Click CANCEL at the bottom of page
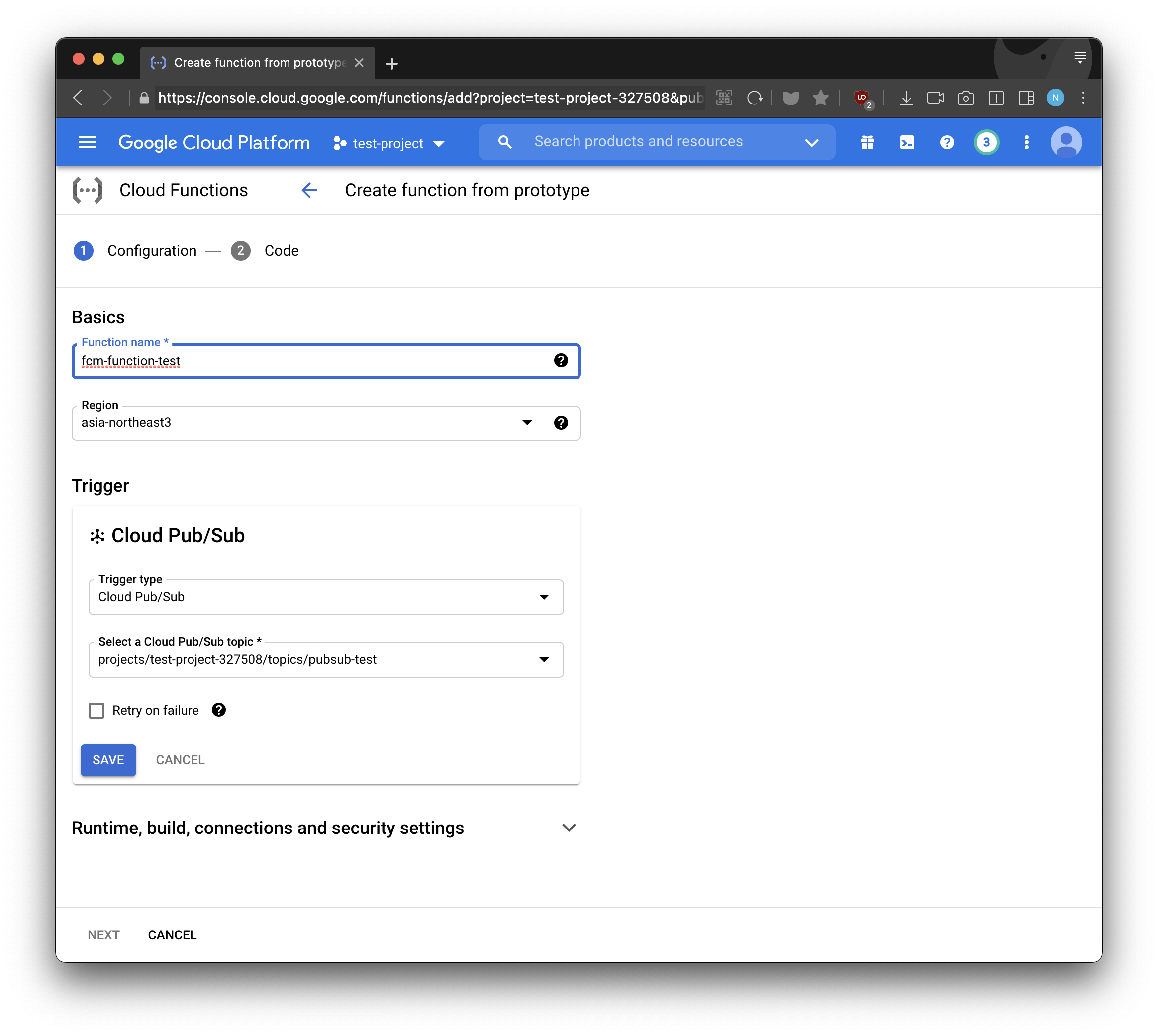1158x1036 pixels. tap(172, 934)
